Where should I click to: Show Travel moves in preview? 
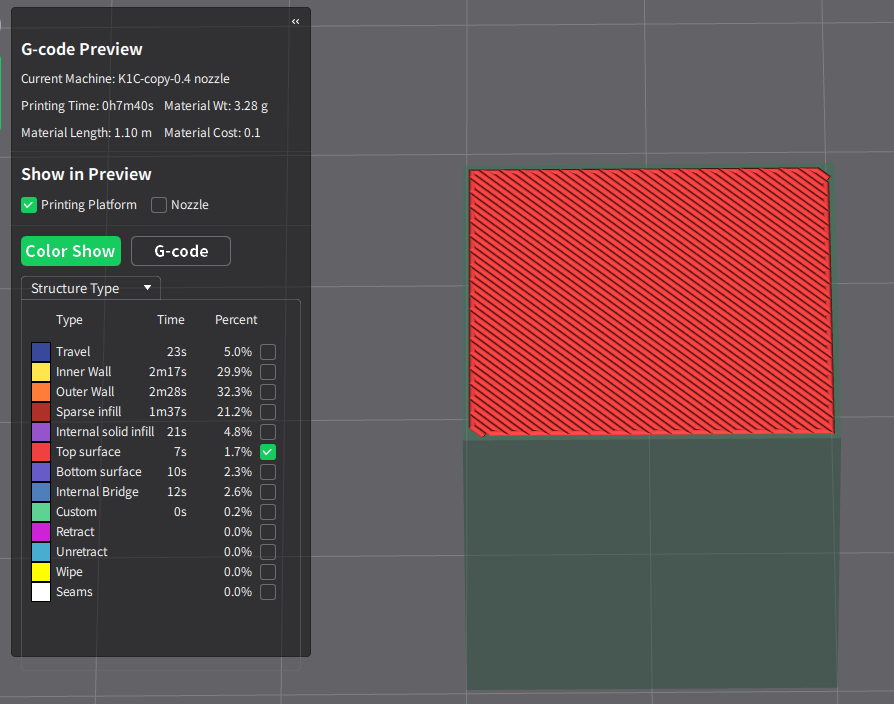268,352
